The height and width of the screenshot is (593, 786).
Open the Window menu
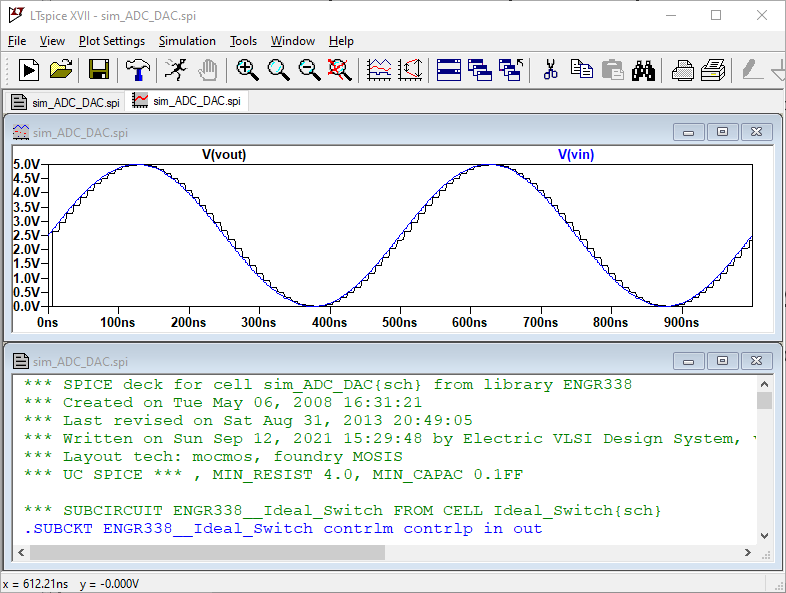pos(293,41)
